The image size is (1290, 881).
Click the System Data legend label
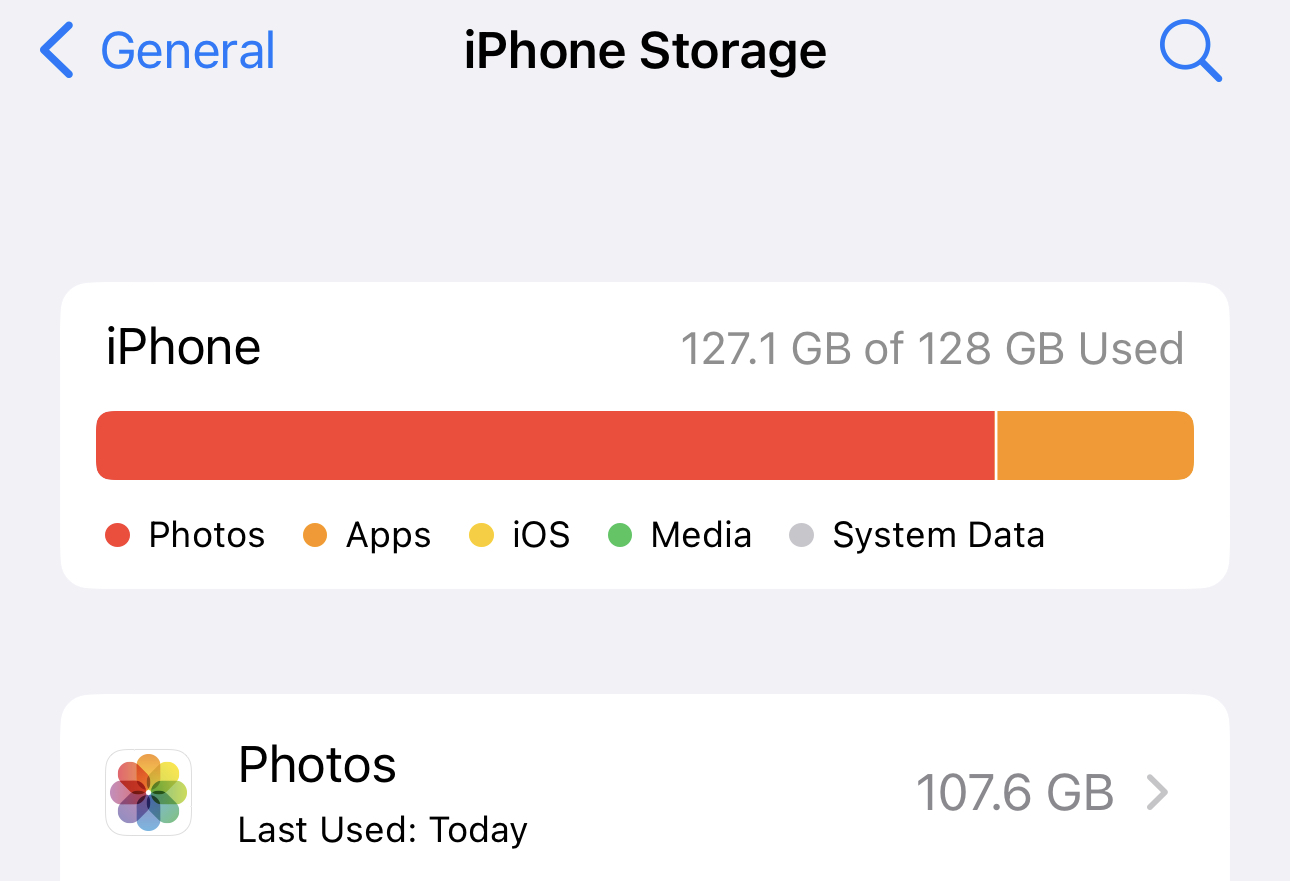tap(938, 535)
